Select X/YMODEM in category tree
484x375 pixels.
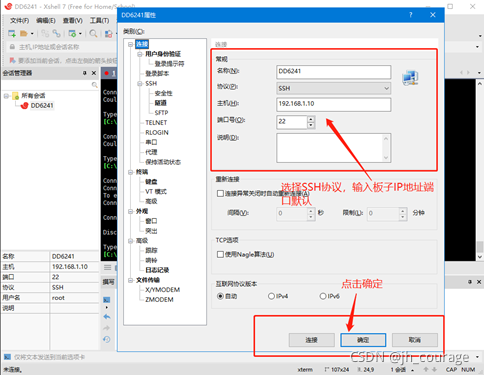point(162,290)
